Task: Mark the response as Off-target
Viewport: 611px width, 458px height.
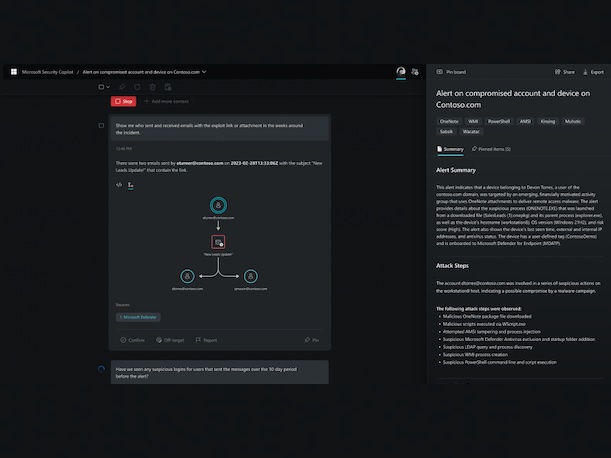Action: click(x=169, y=340)
